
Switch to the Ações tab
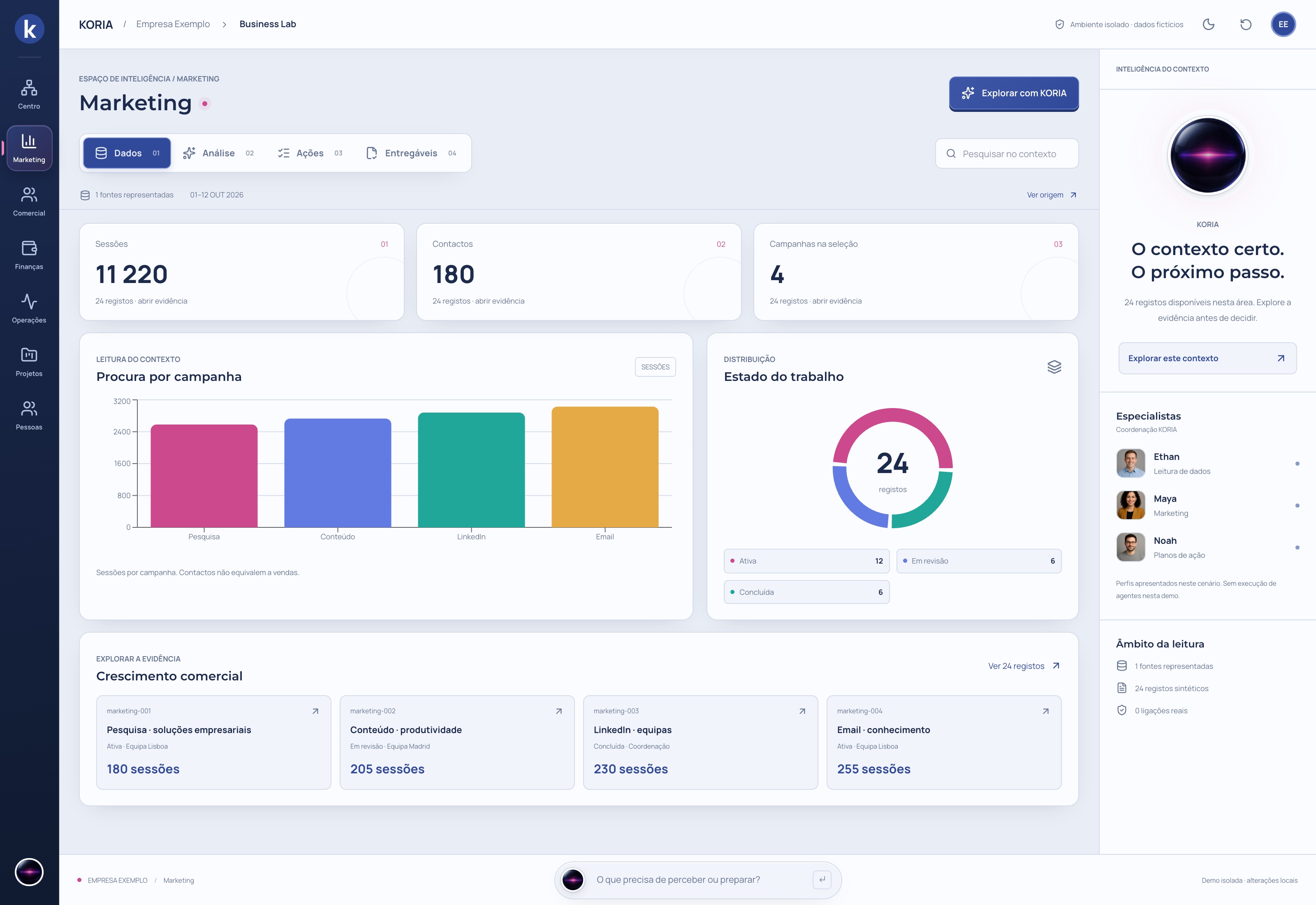pyautogui.click(x=310, y=153)
